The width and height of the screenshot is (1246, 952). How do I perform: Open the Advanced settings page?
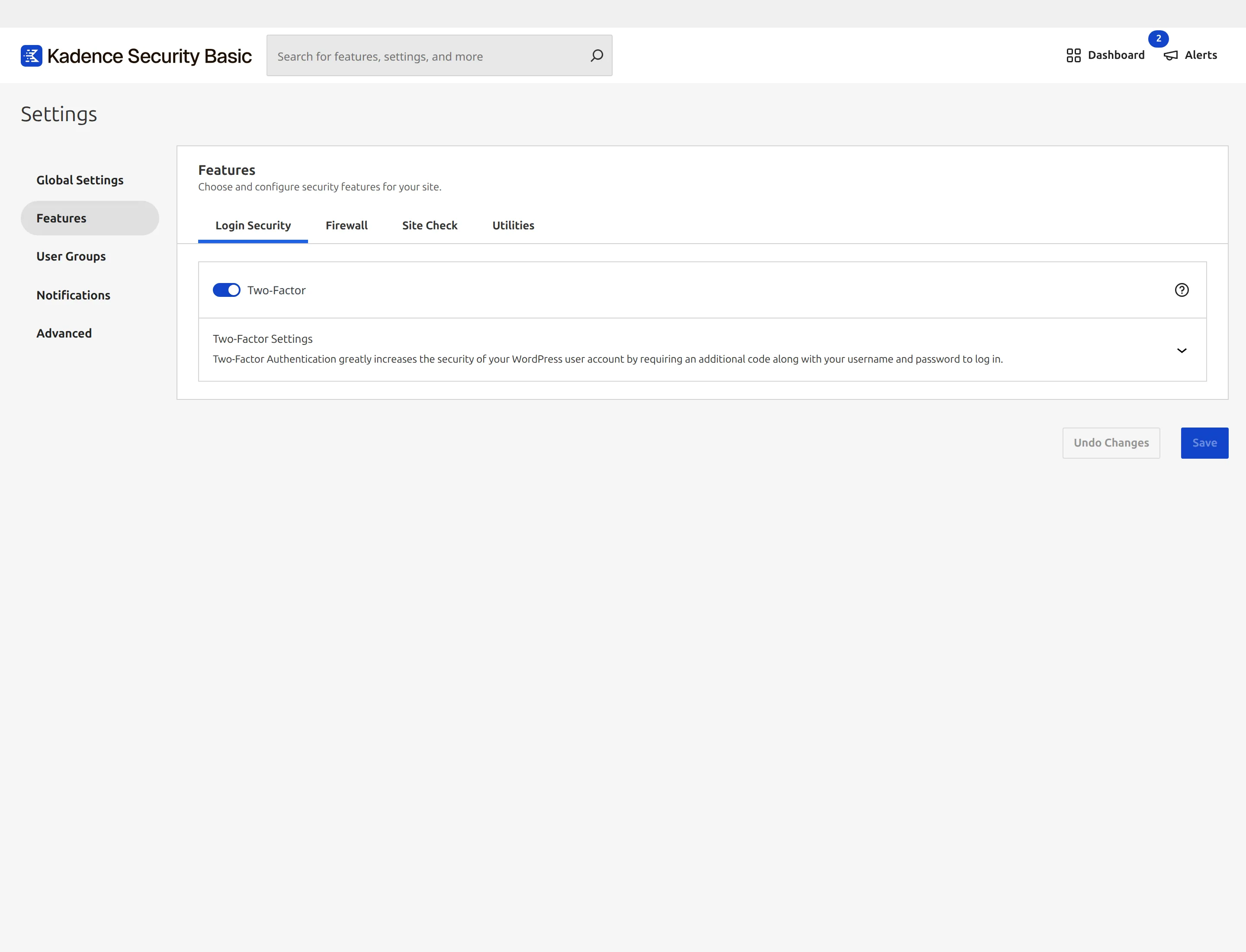pyautogui.click(x=64, y=333)
